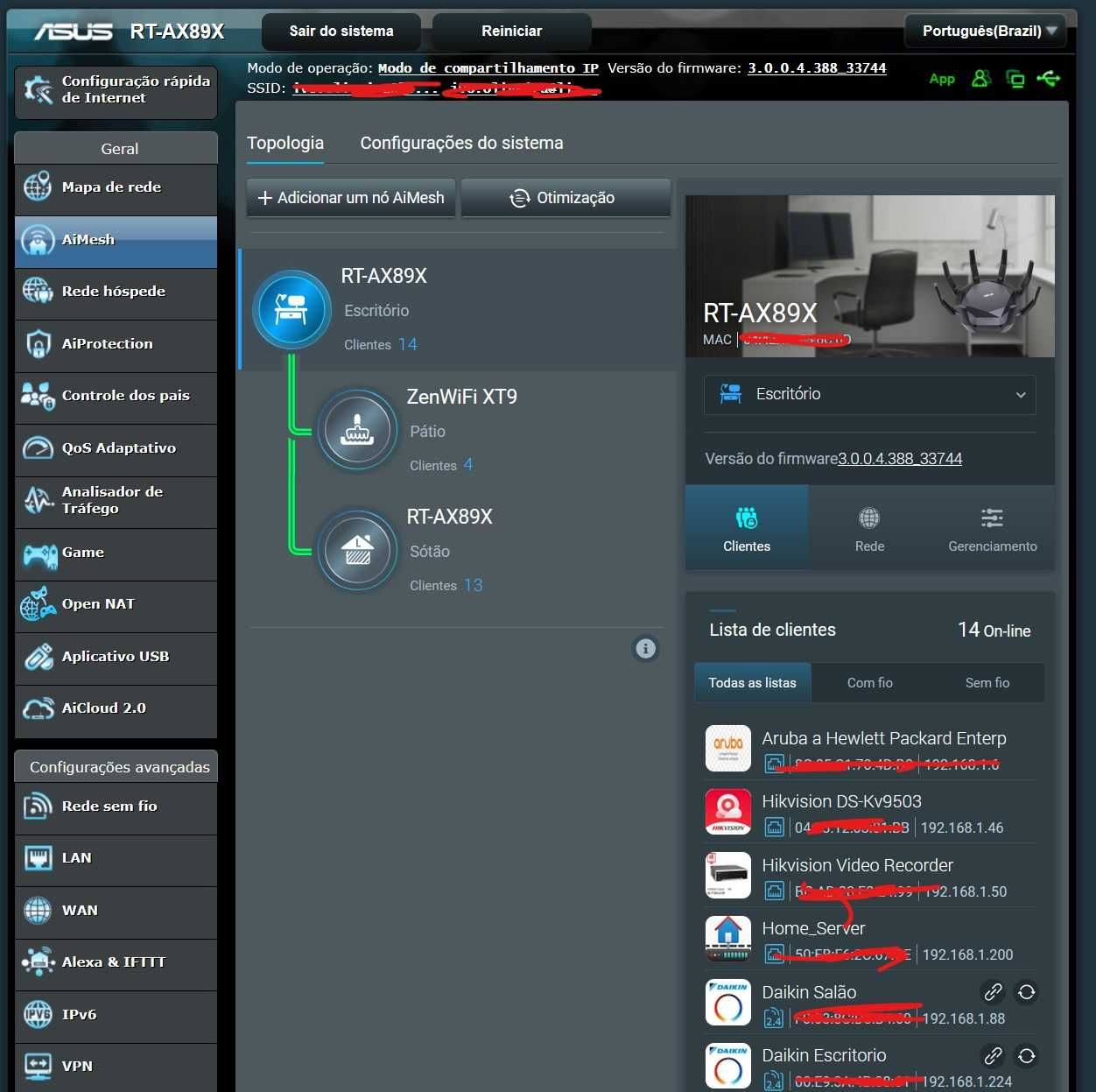Click Sair do sistema button
The width and height of the screenshot is (1096, 1092).
341,32
